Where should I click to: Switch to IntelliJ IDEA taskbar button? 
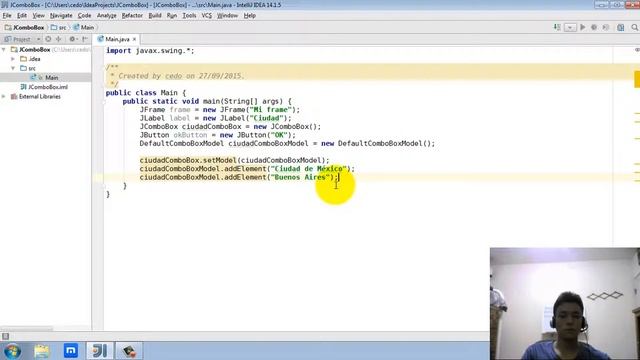[x=100, y=351]
